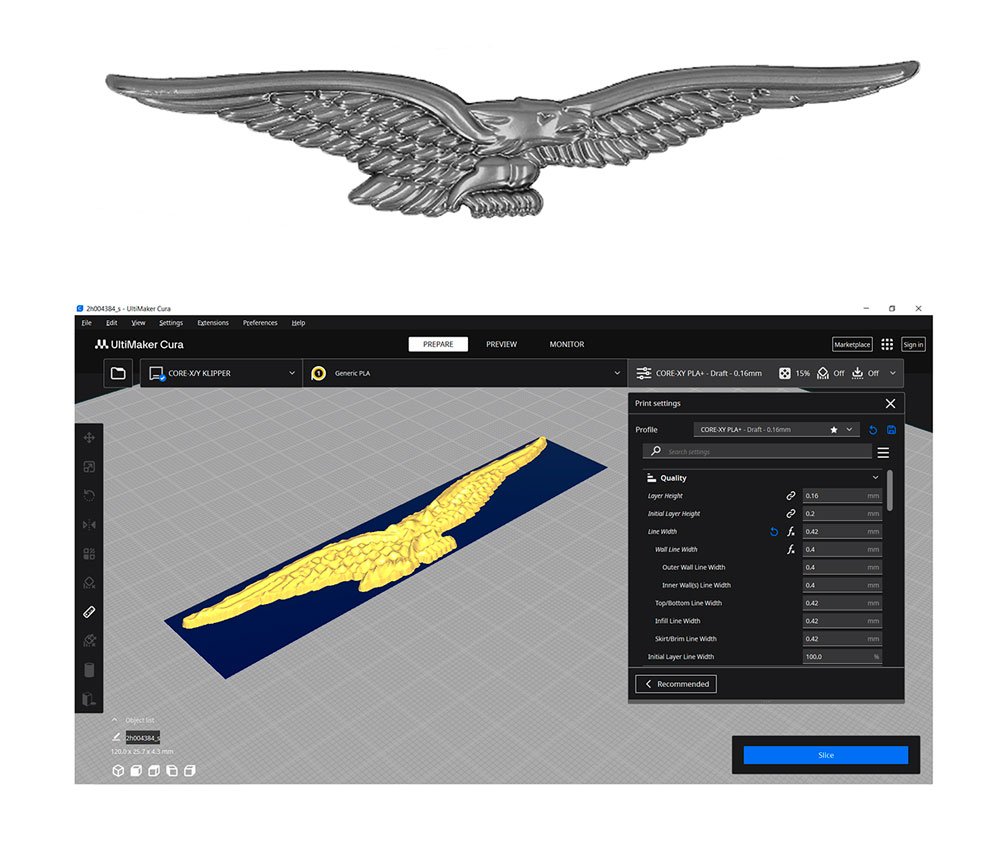The image size is (1000, 841).
Task: Open the Extensions menu
Action: coord(212,323)
